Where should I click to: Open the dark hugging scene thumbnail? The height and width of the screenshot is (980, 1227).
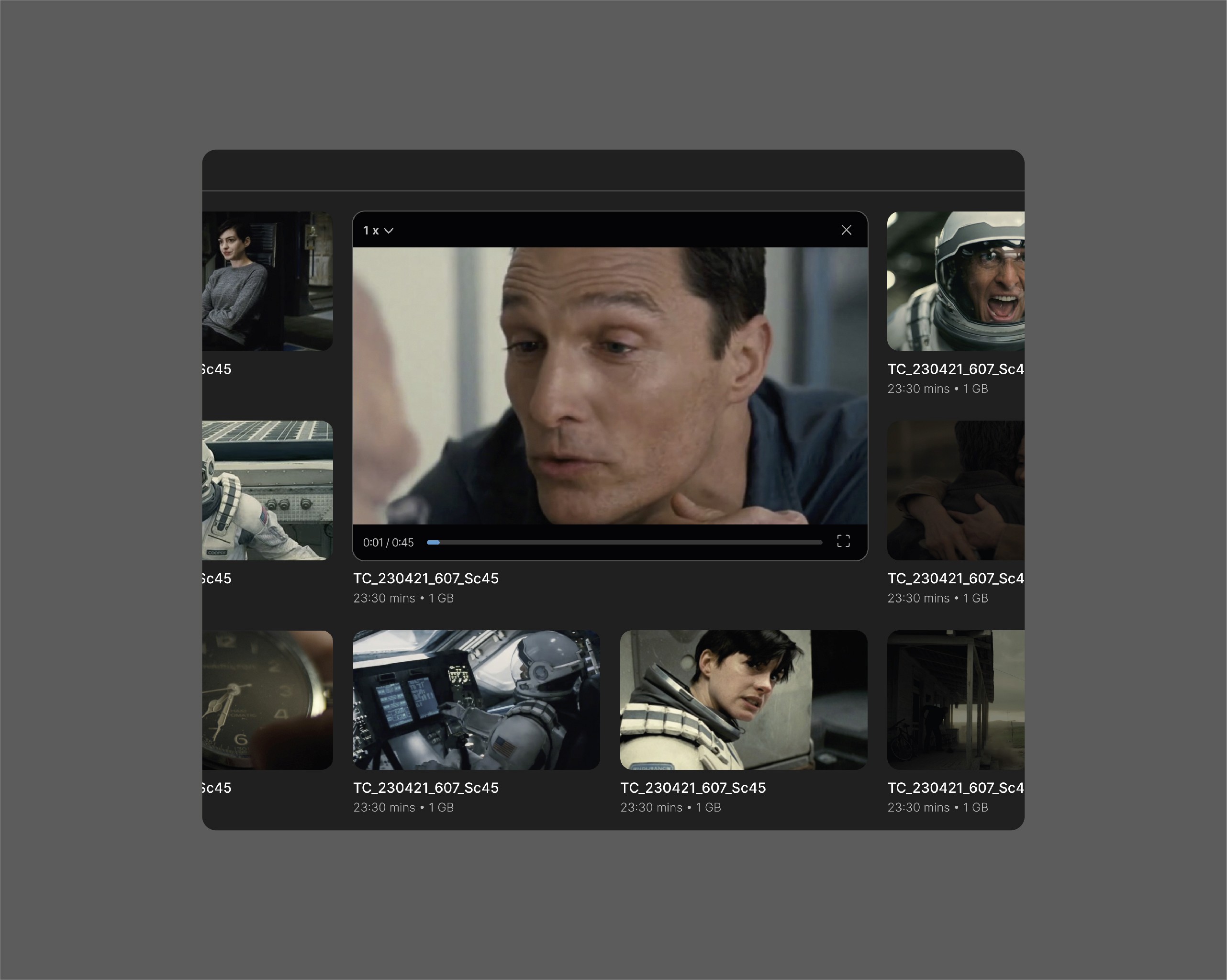[x=956, y=490]
